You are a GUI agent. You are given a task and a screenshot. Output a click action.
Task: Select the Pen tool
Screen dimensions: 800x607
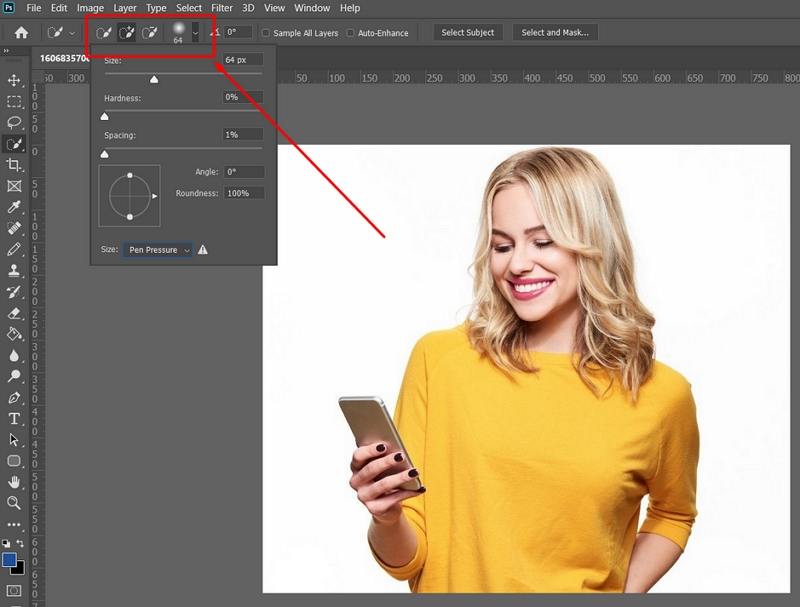(14, 397)
